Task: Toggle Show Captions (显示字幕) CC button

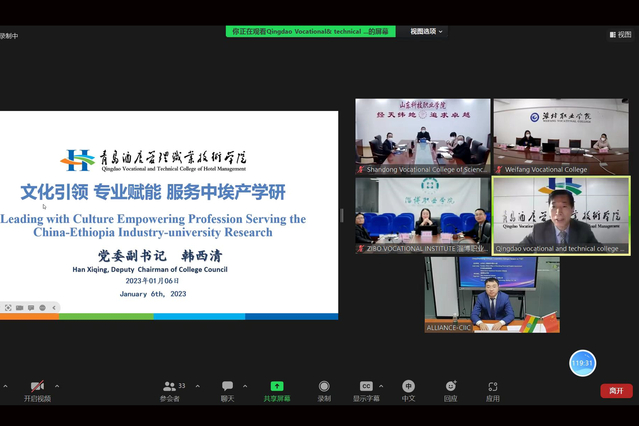Action: point(366,386)
